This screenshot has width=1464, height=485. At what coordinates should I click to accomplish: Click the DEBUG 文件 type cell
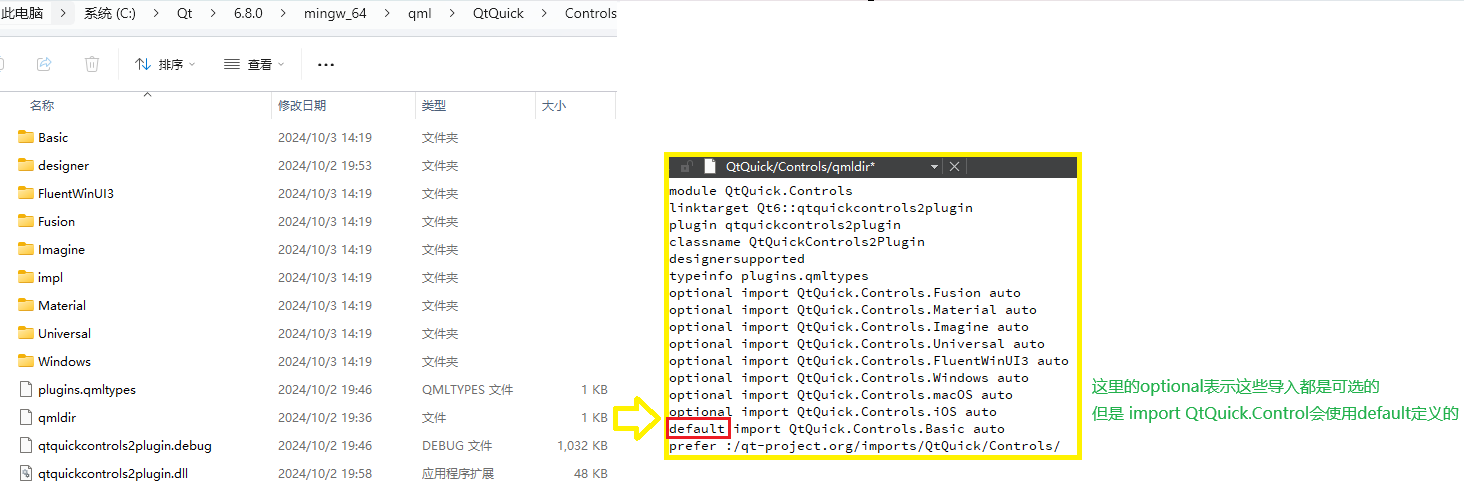(457, 445)
